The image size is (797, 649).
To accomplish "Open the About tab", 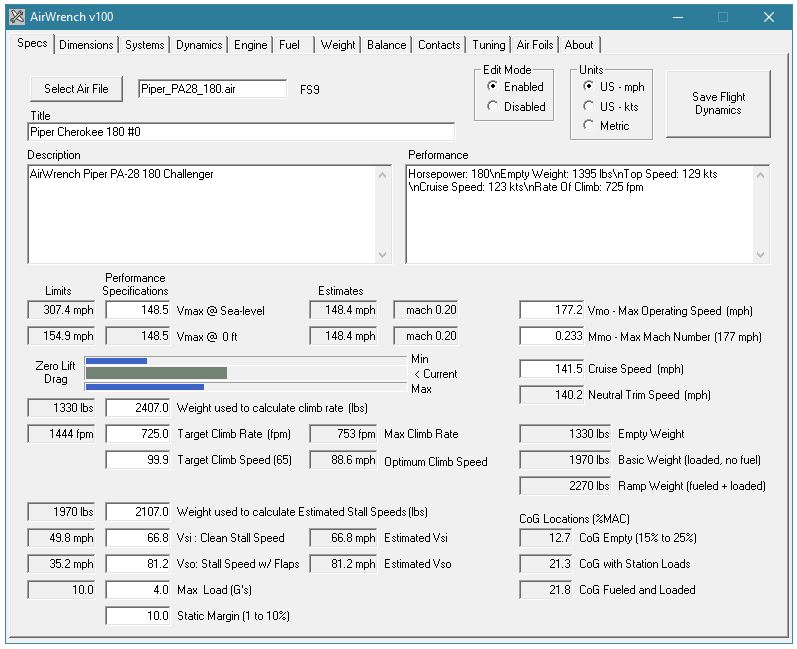I will [579, 45].
